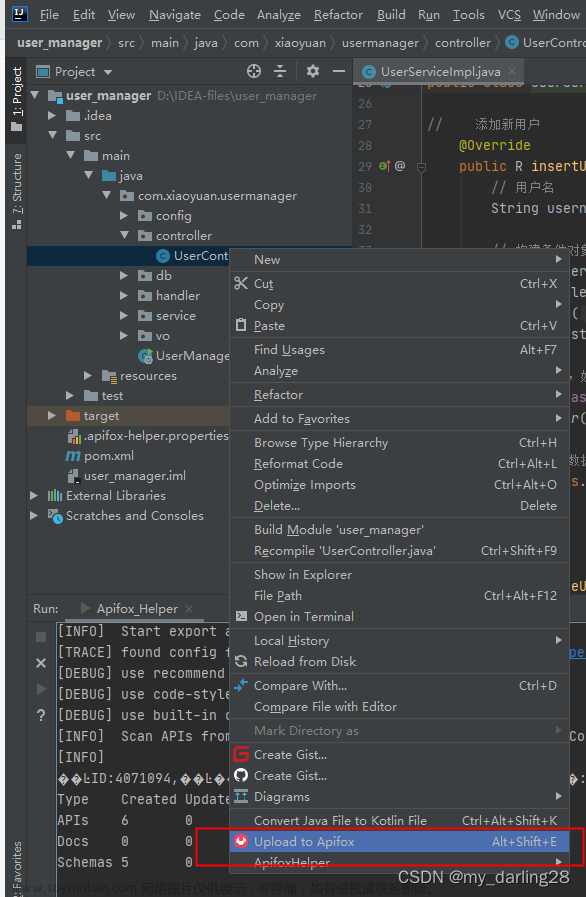Expand the .idea folder
586x897 pixels.
pyautogui.click(x=52, y=116)
